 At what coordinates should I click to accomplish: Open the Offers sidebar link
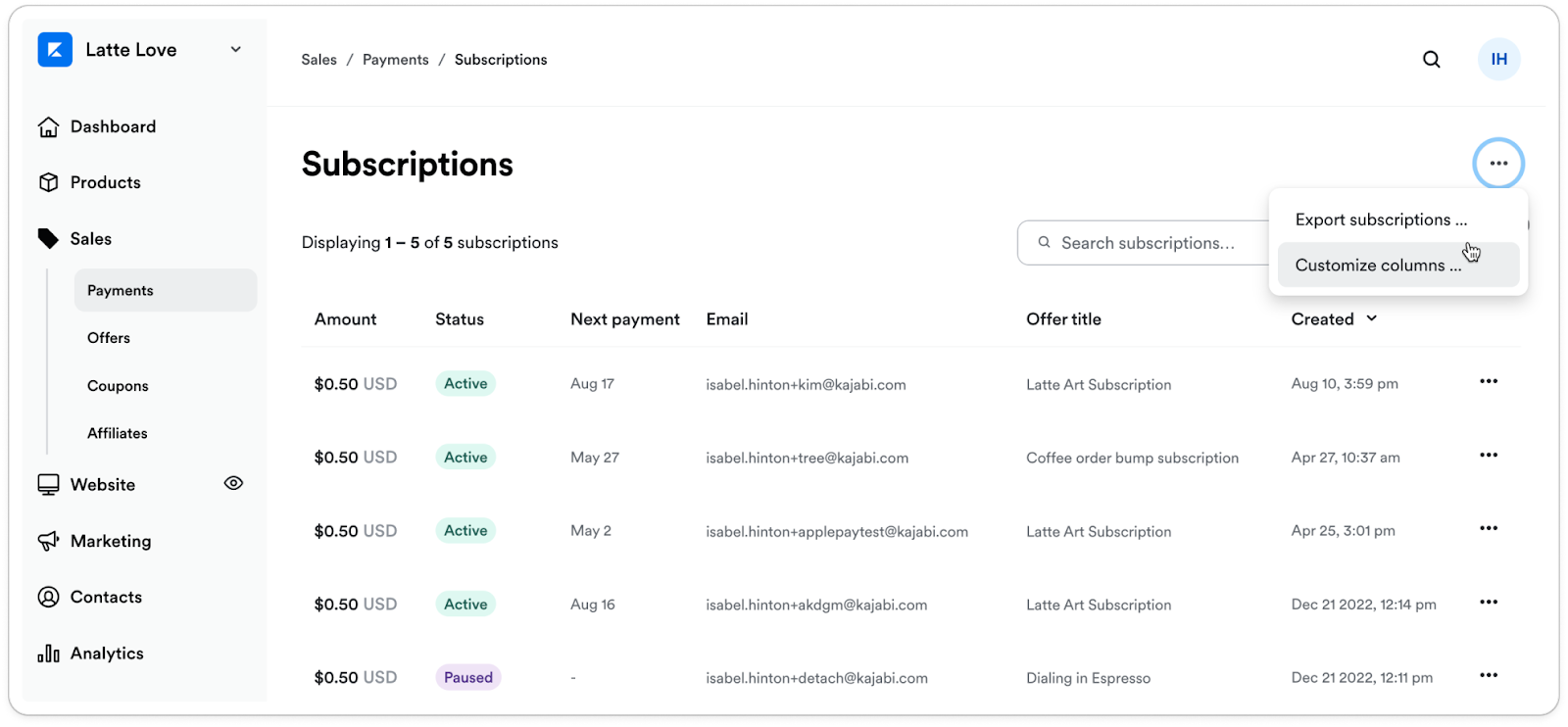109,338
